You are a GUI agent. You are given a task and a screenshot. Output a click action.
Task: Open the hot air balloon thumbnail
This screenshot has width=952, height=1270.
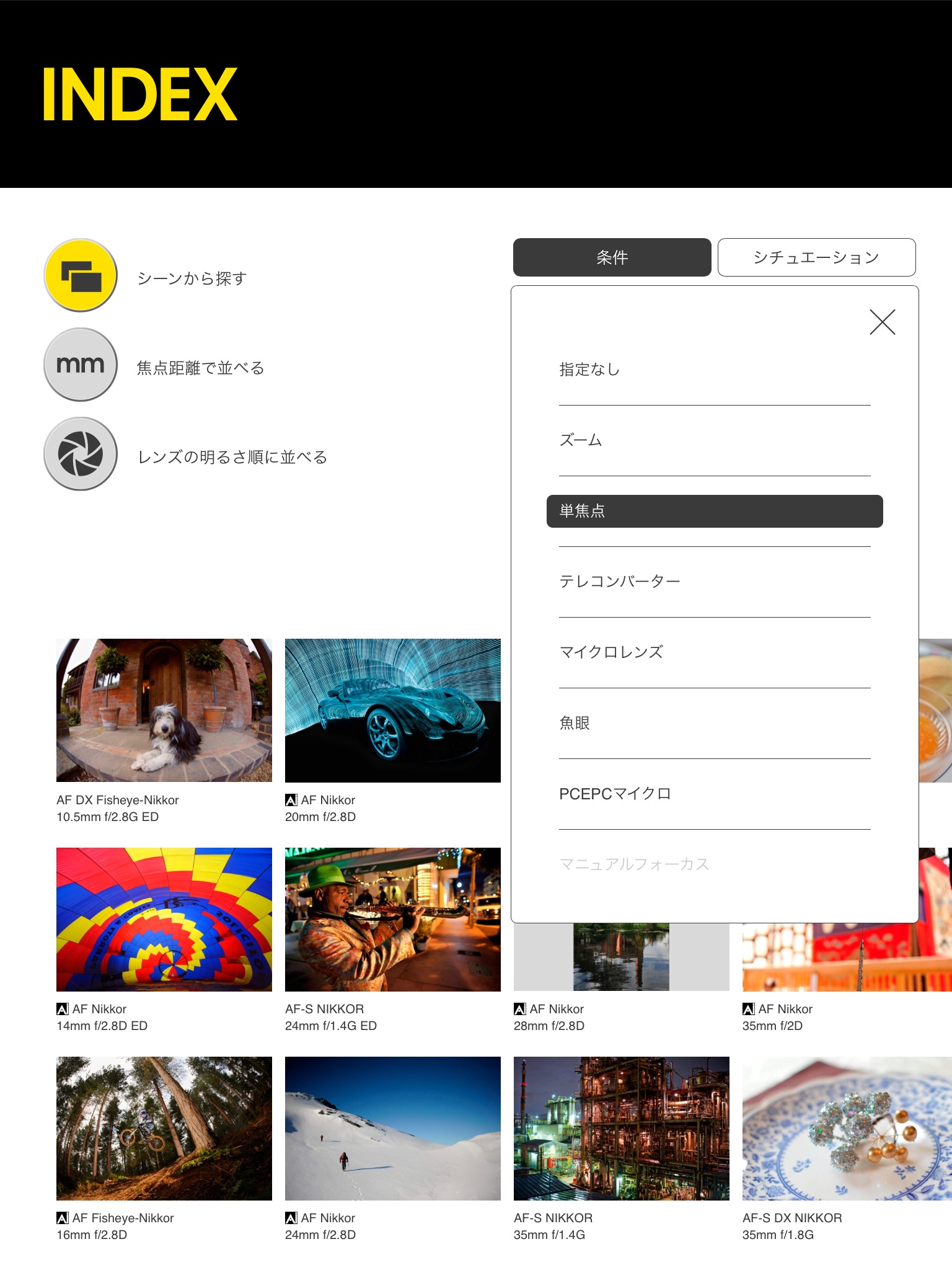click(x=164, y=919)
